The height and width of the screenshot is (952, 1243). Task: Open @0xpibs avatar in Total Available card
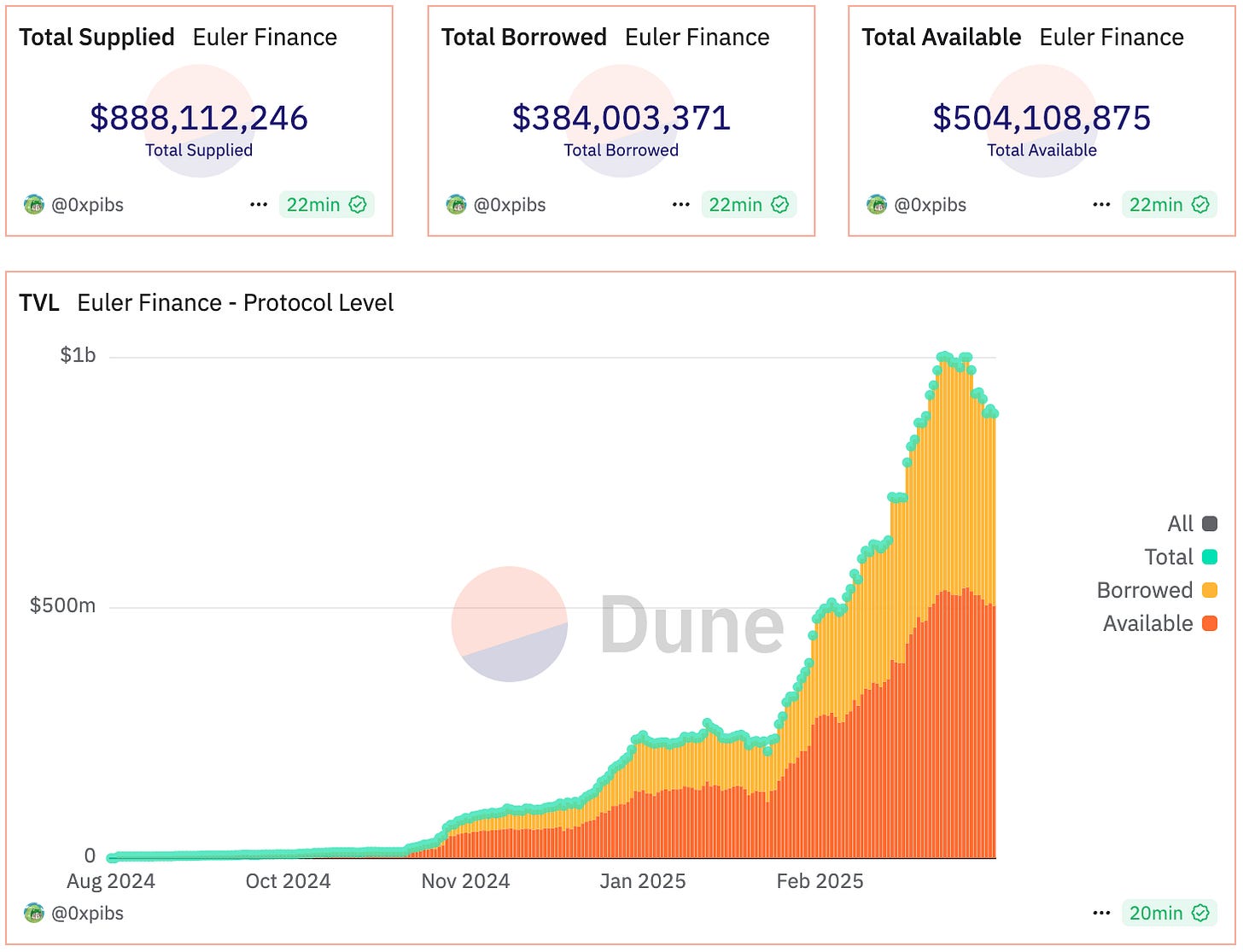pyautogui.click(x=877, y=205)
